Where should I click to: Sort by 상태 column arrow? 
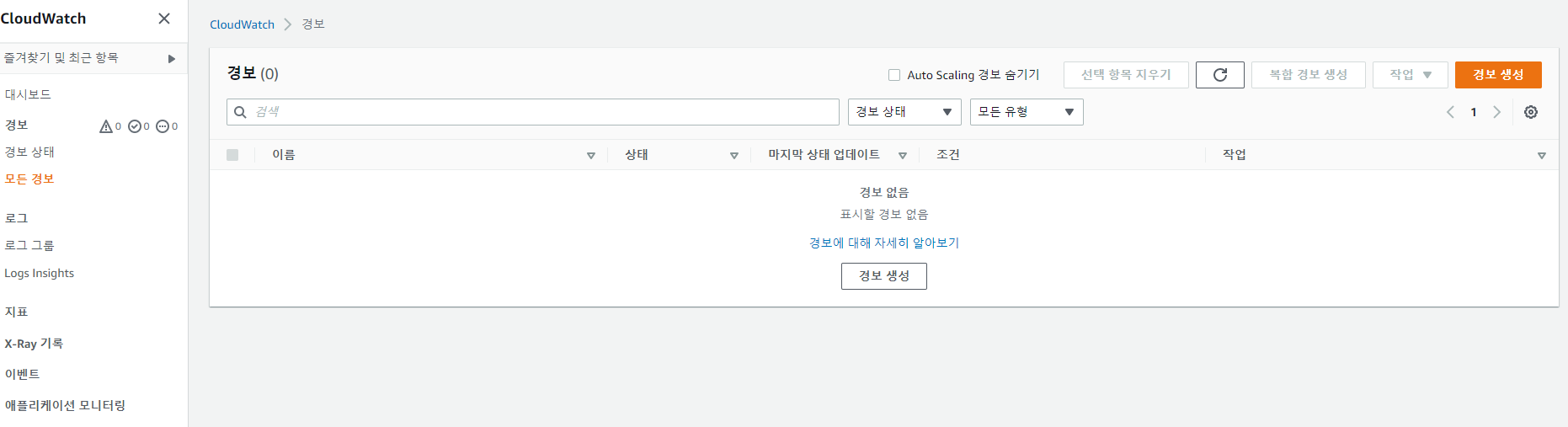tap(734, 156)
